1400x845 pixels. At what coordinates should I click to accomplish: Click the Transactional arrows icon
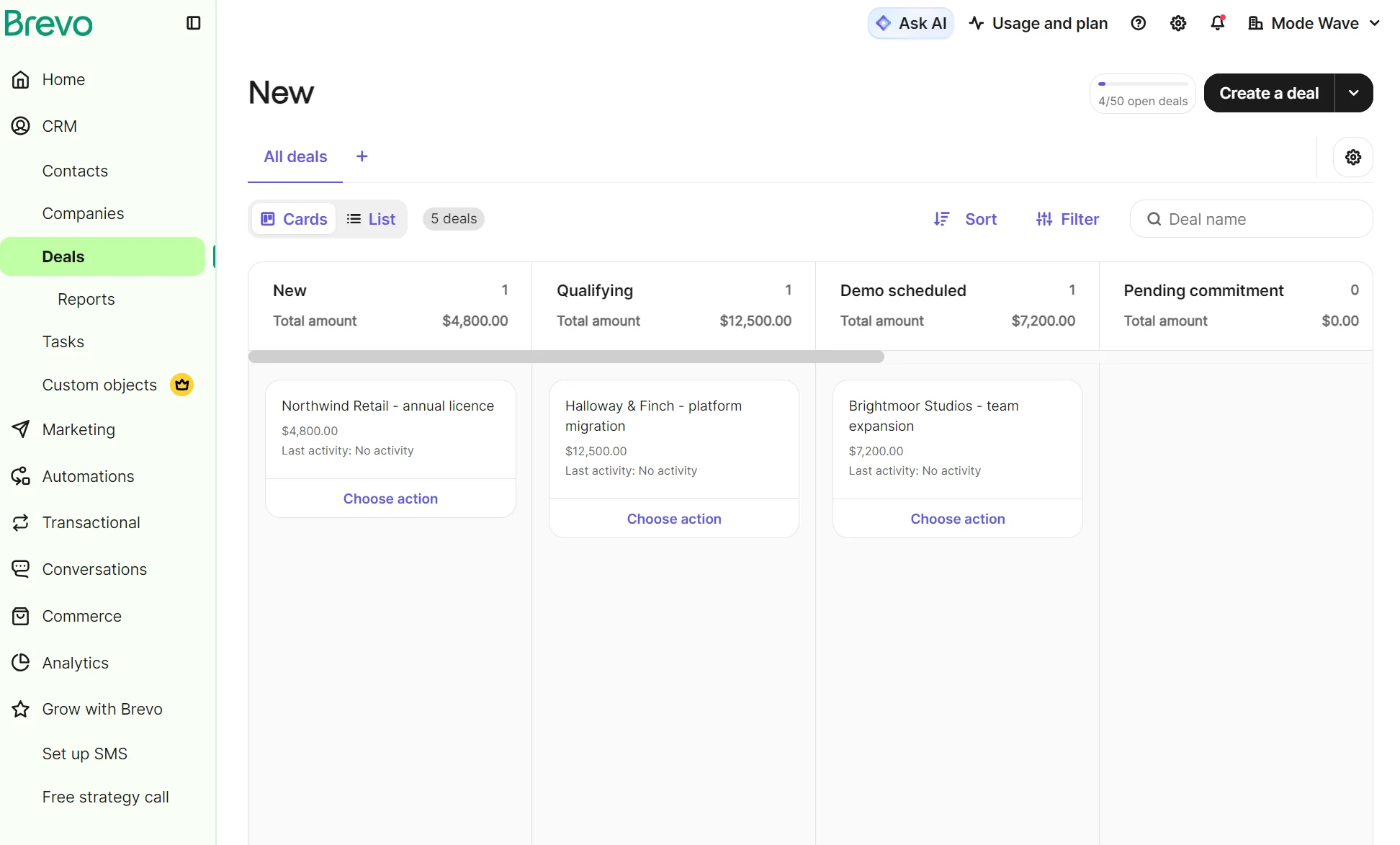tap(21, 522)
